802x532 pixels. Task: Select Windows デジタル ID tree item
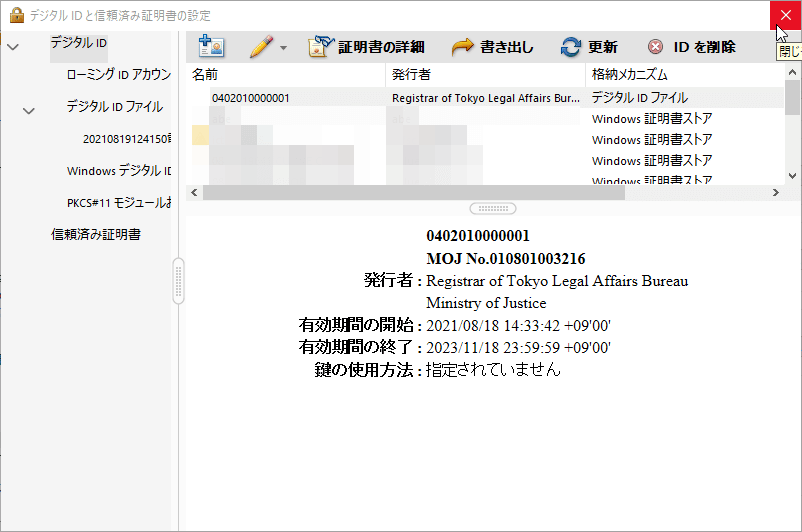tap(118, 171)
